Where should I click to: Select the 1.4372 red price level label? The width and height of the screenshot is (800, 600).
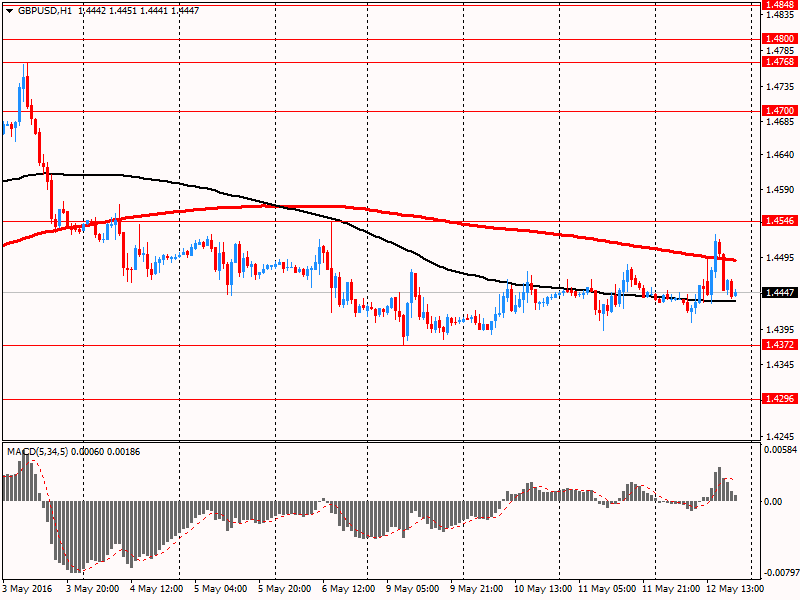[780, 345]
